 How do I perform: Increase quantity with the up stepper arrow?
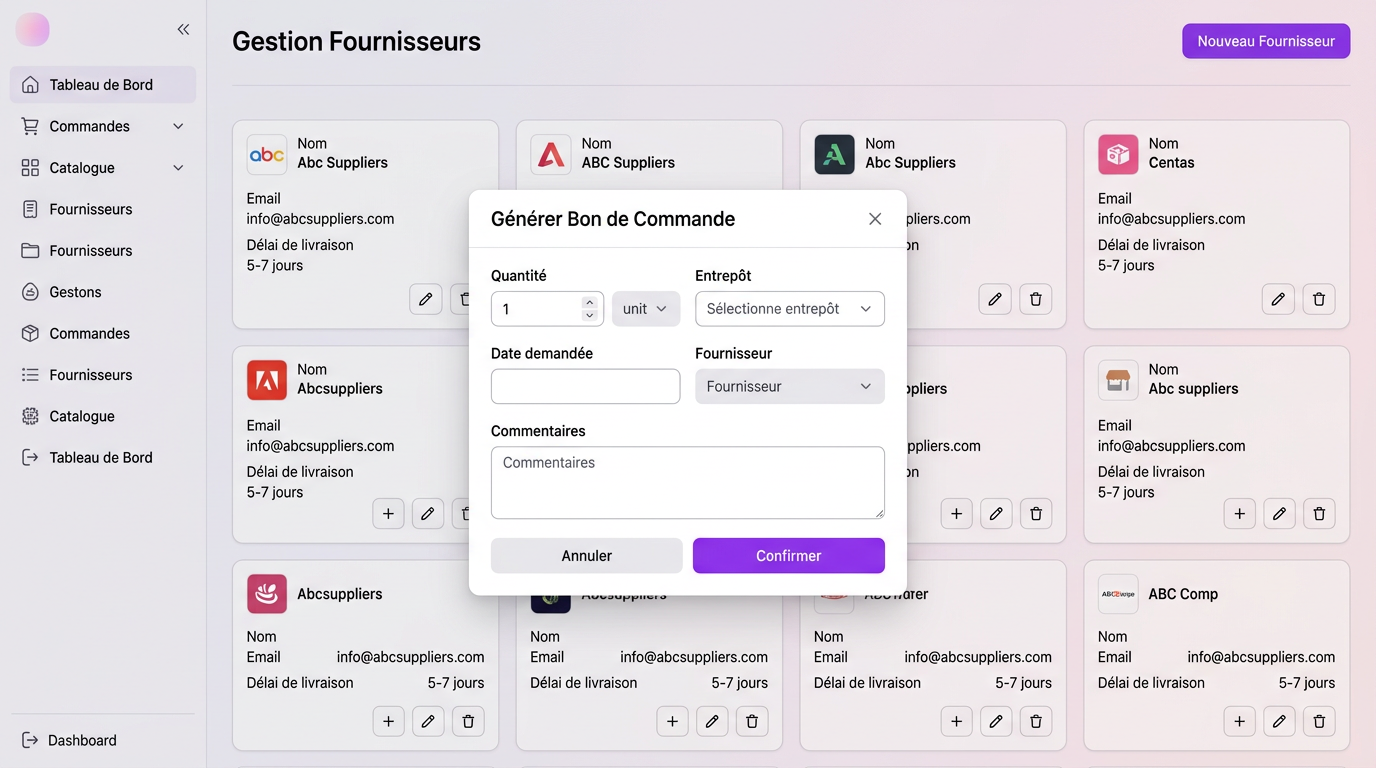[x=590, y=302]
